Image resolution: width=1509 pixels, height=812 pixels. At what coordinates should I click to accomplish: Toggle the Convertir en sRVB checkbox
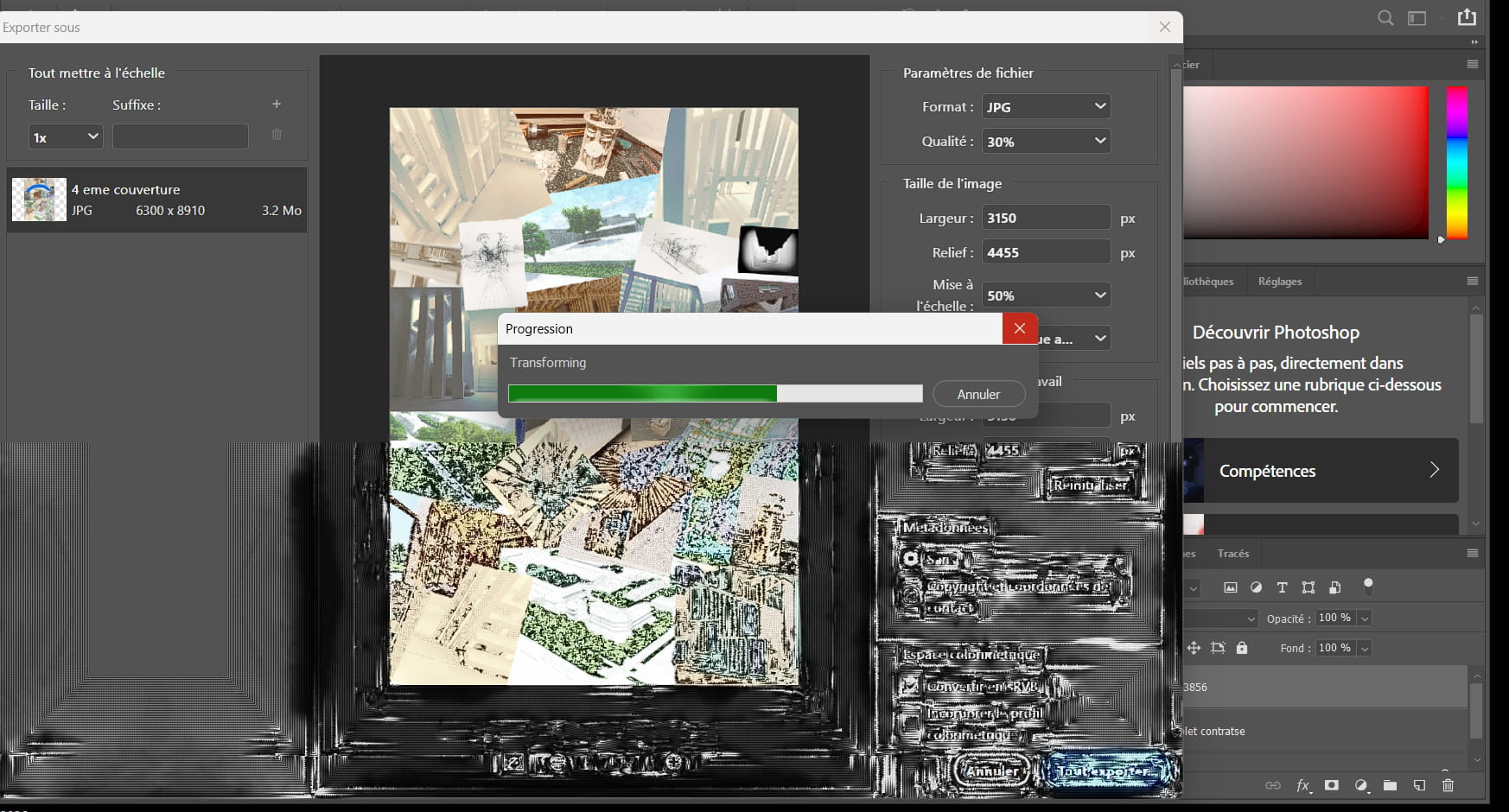(910, 686)
